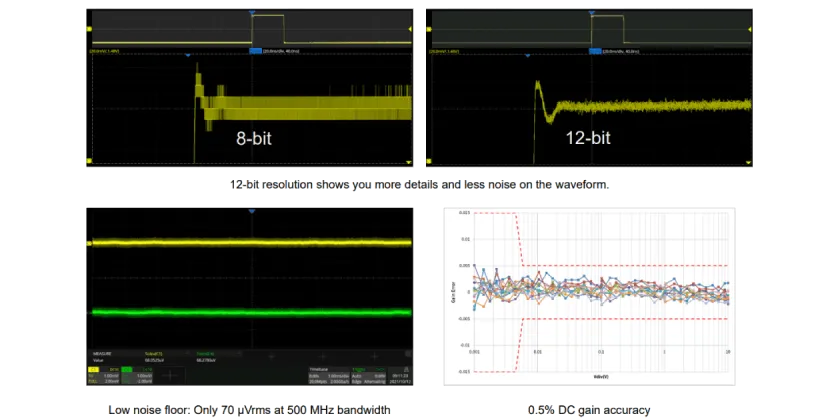Click the yellow C1 measurement readout
Image resolution: width=840 pixels, height=420 pixels.
point(154,357)
